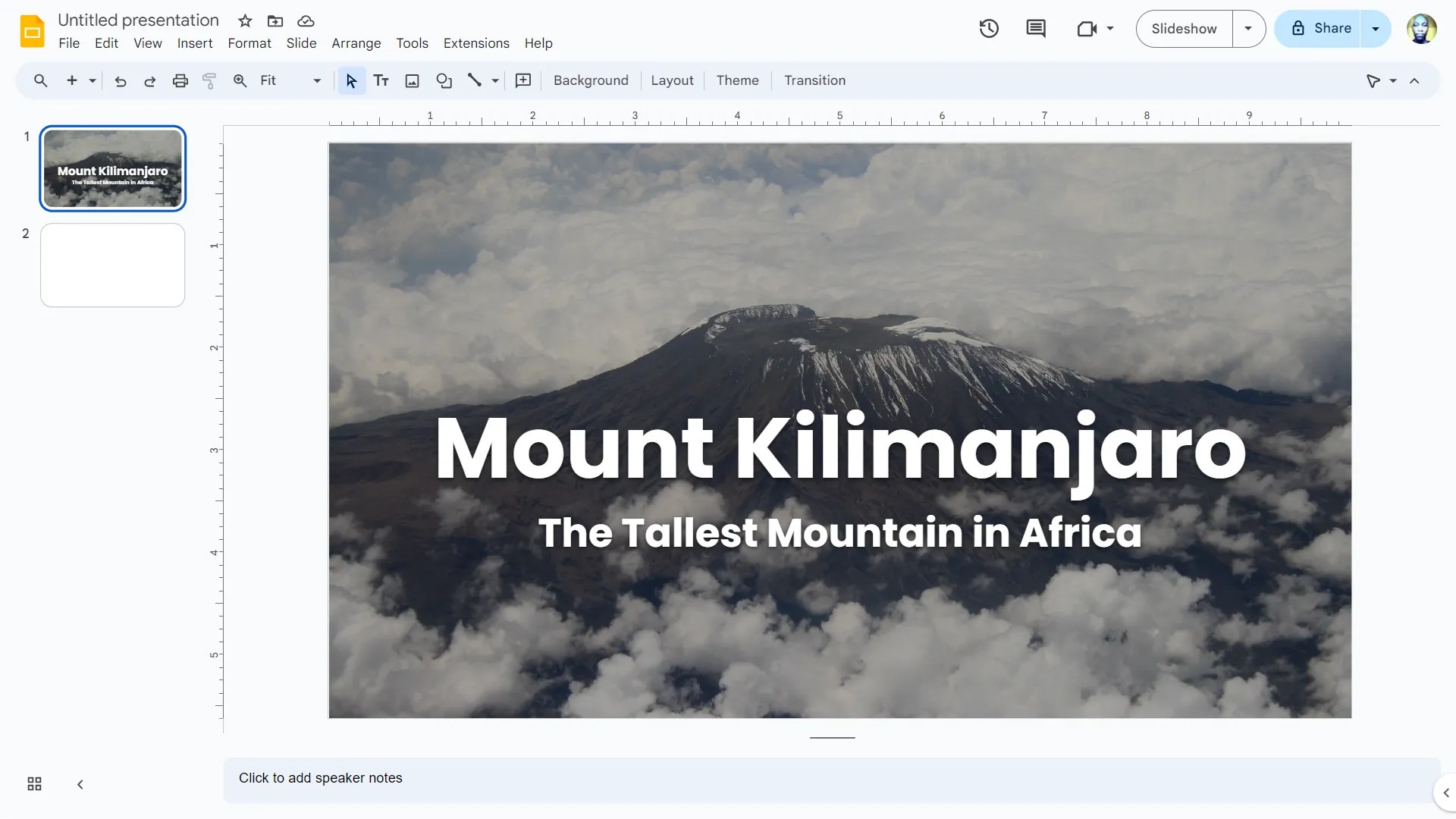Switch to grid view of slides
The height and width of the screenshot is (819, 1456).
coord(33,784)
